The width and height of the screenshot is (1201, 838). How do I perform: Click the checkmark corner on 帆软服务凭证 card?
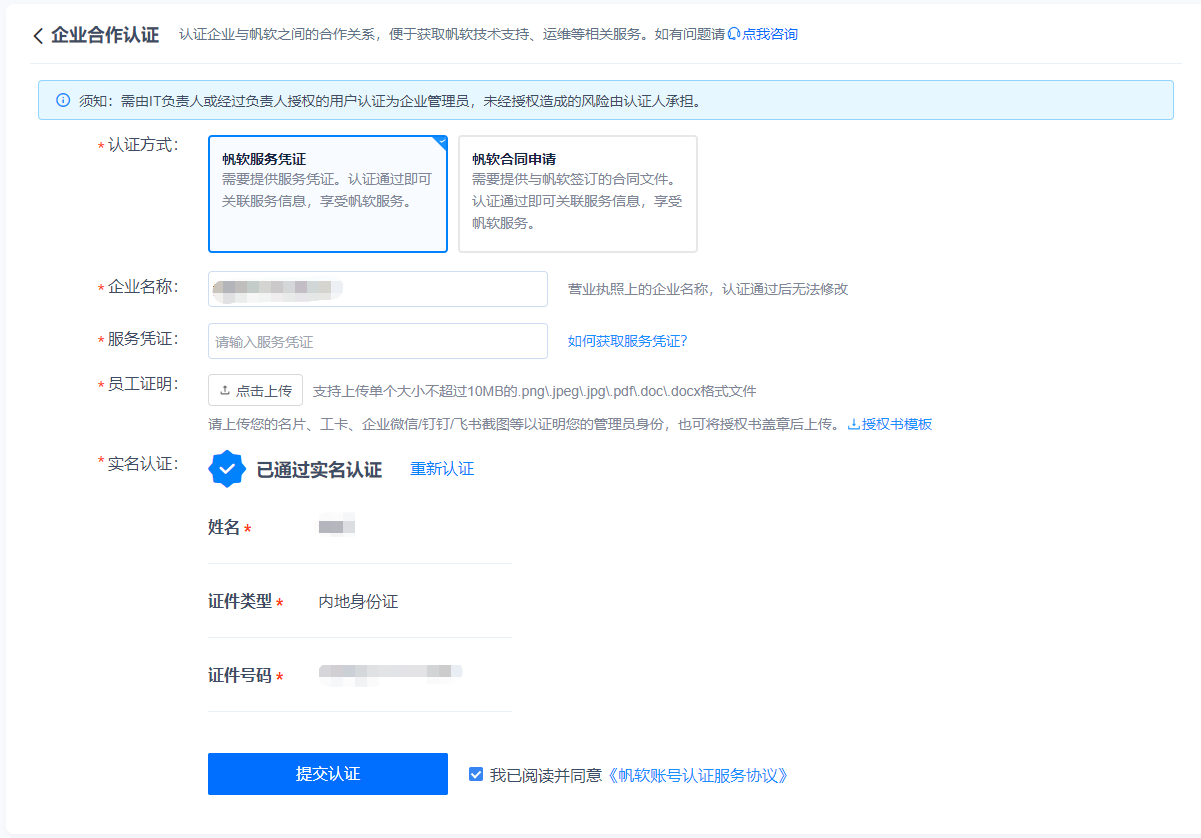click(440, 142)
